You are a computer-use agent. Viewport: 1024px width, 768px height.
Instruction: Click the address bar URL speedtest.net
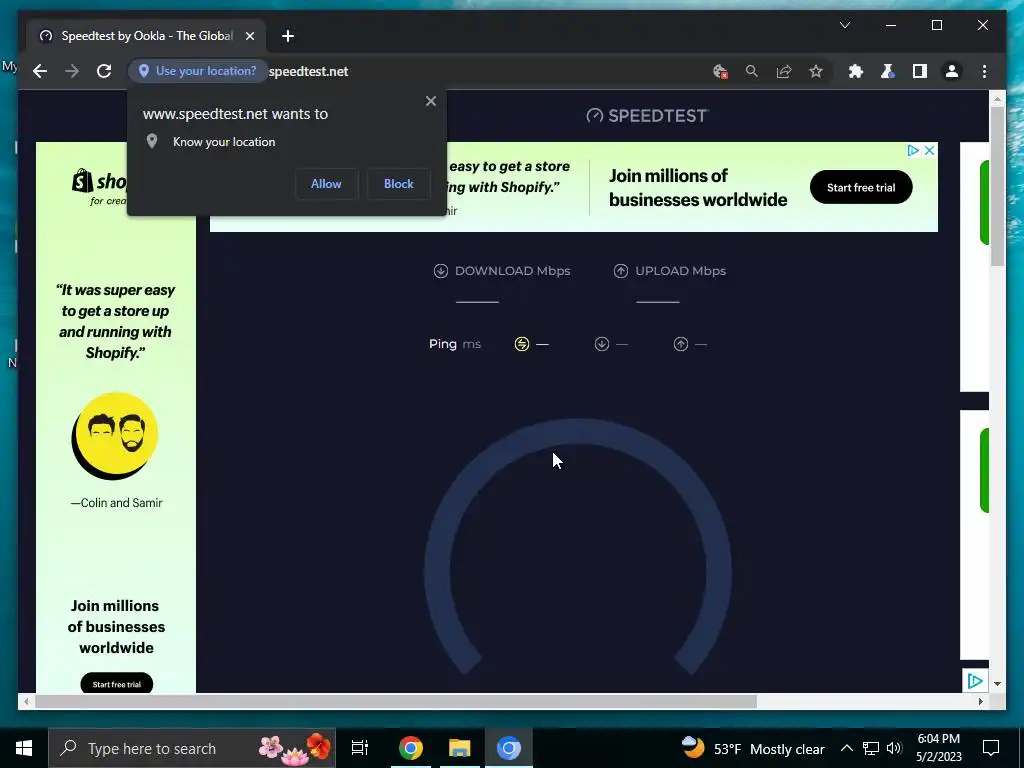tap(308, 71)
